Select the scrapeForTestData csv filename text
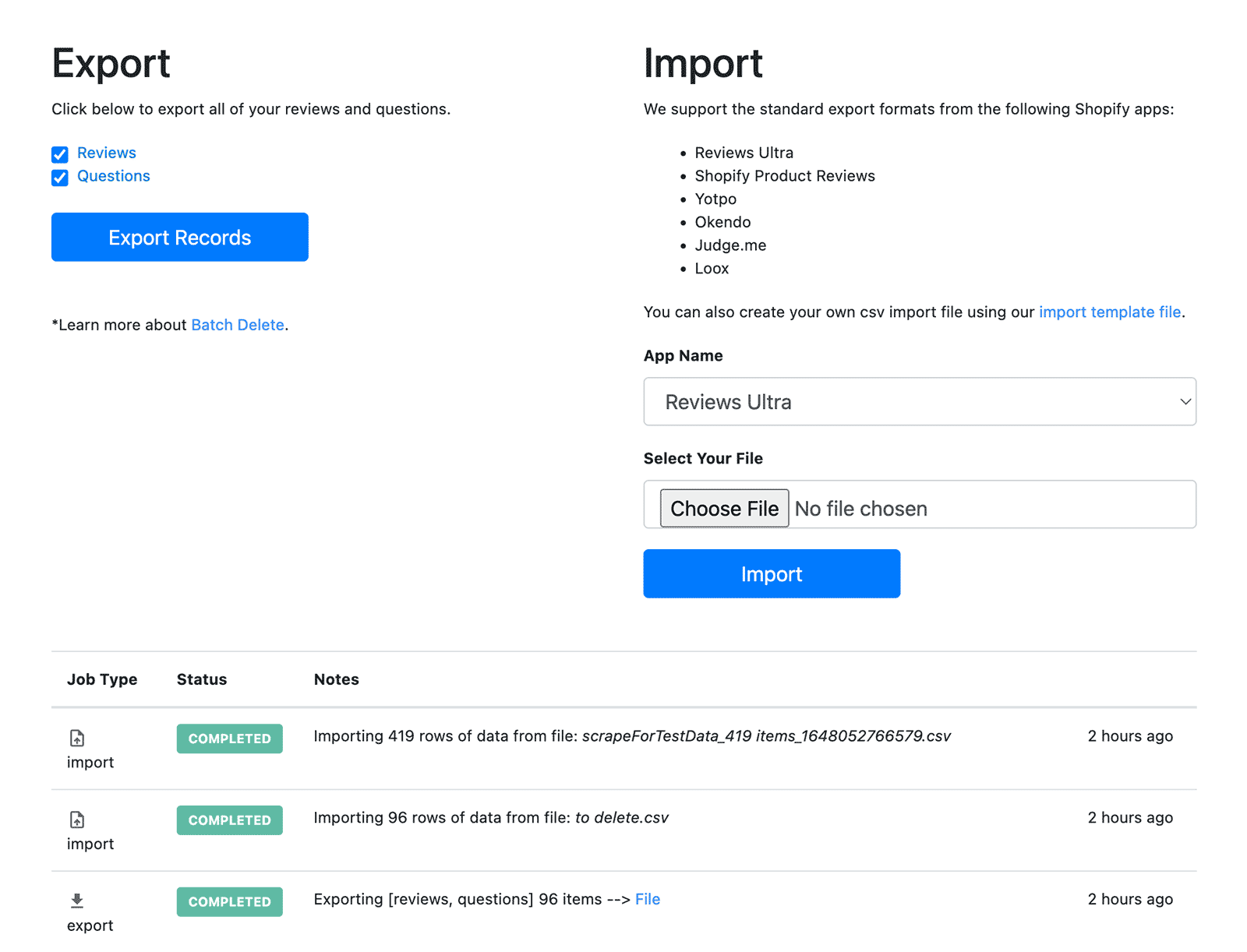 point(766,736)
